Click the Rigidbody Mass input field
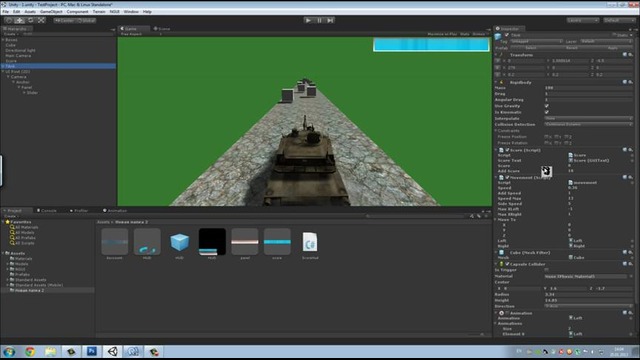 pos(588,88)
